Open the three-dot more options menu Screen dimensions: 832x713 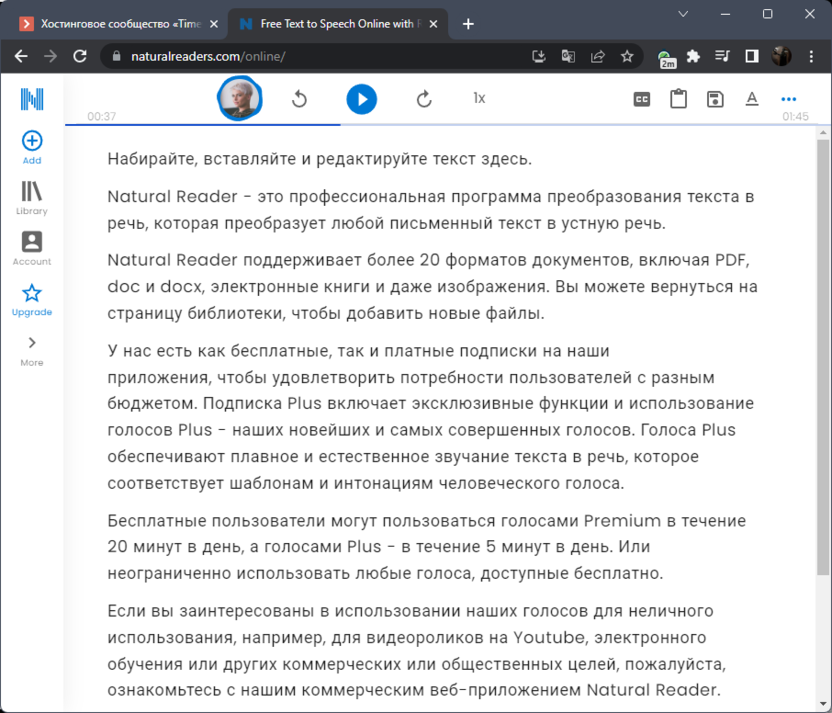[x=789, y=99]
